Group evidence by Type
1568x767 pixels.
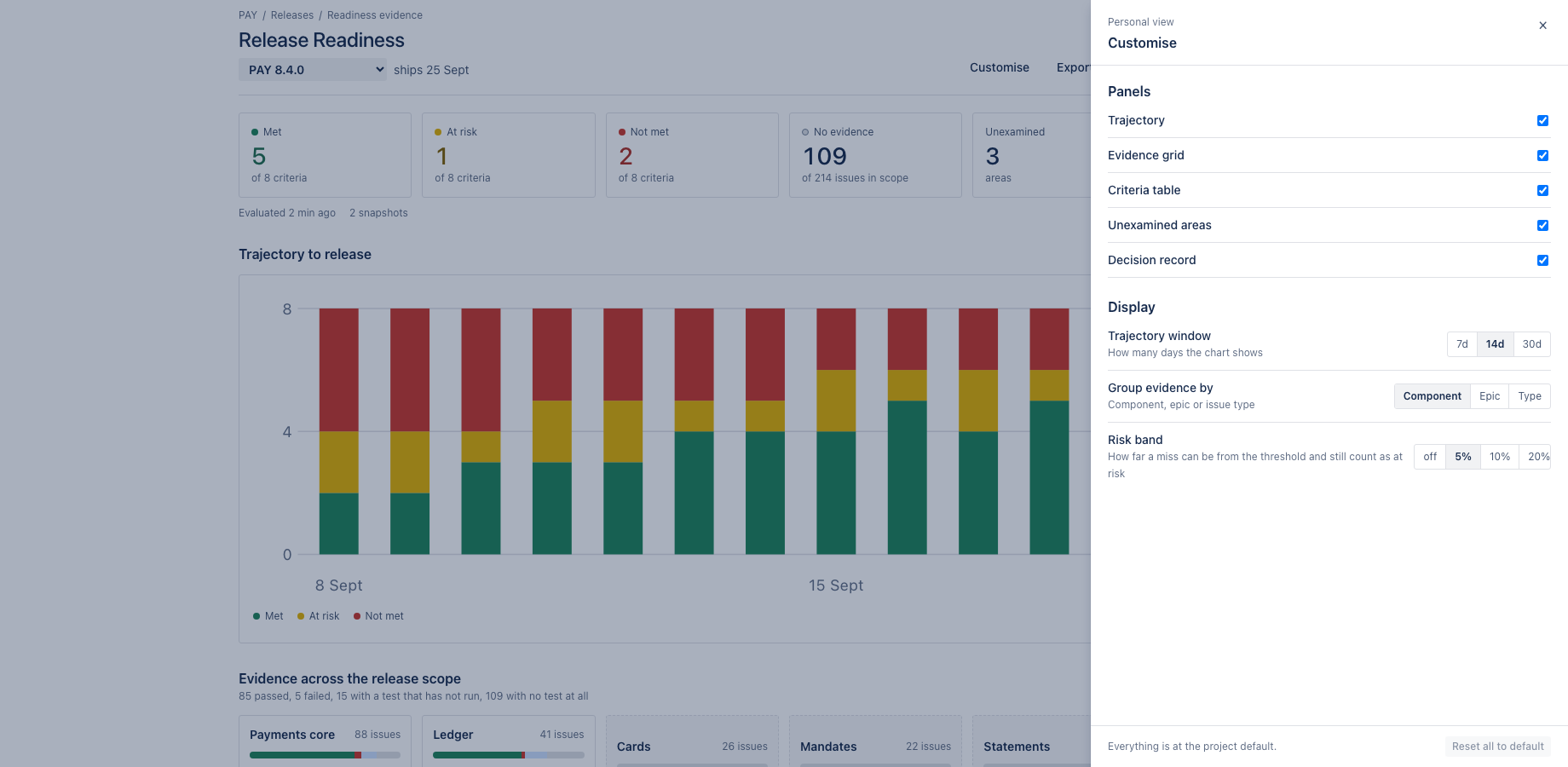point(1530,396)
